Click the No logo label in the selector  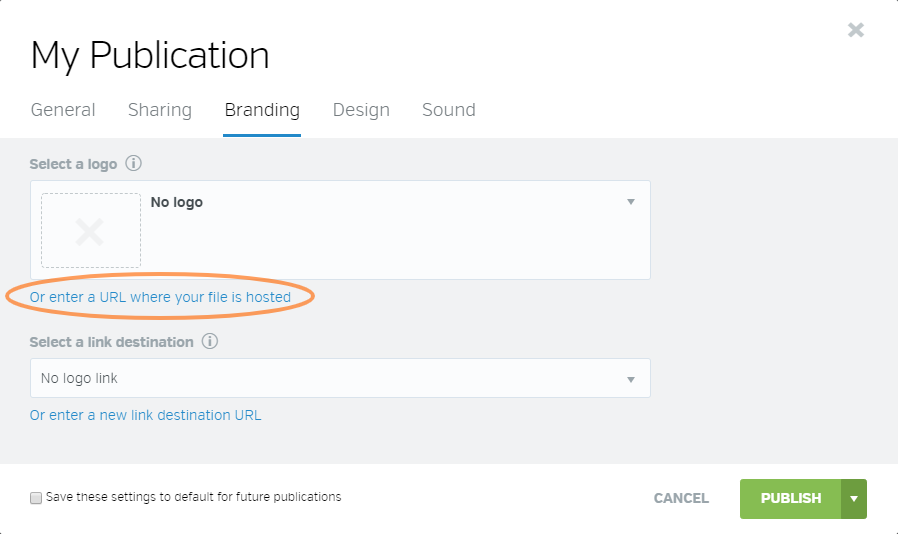pyautogui.click(x=176, y=202)
